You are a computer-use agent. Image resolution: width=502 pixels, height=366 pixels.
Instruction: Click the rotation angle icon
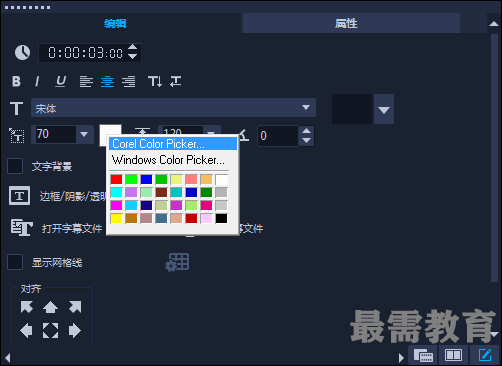[244, 135]
